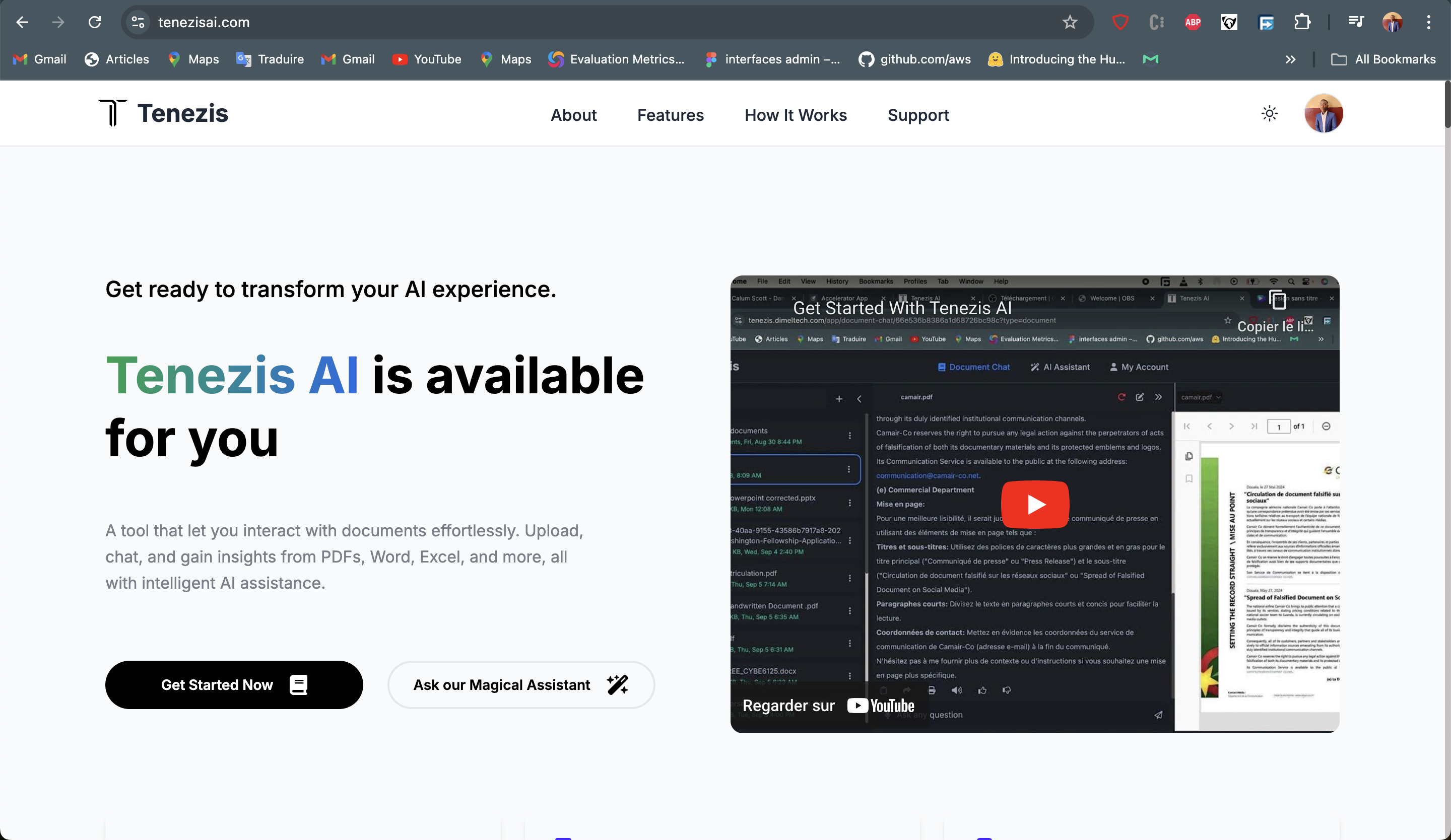Bookmark this page with the star icon
Image resolution: width=1451 pixels, height=840 pixels.
[1069, 23]
